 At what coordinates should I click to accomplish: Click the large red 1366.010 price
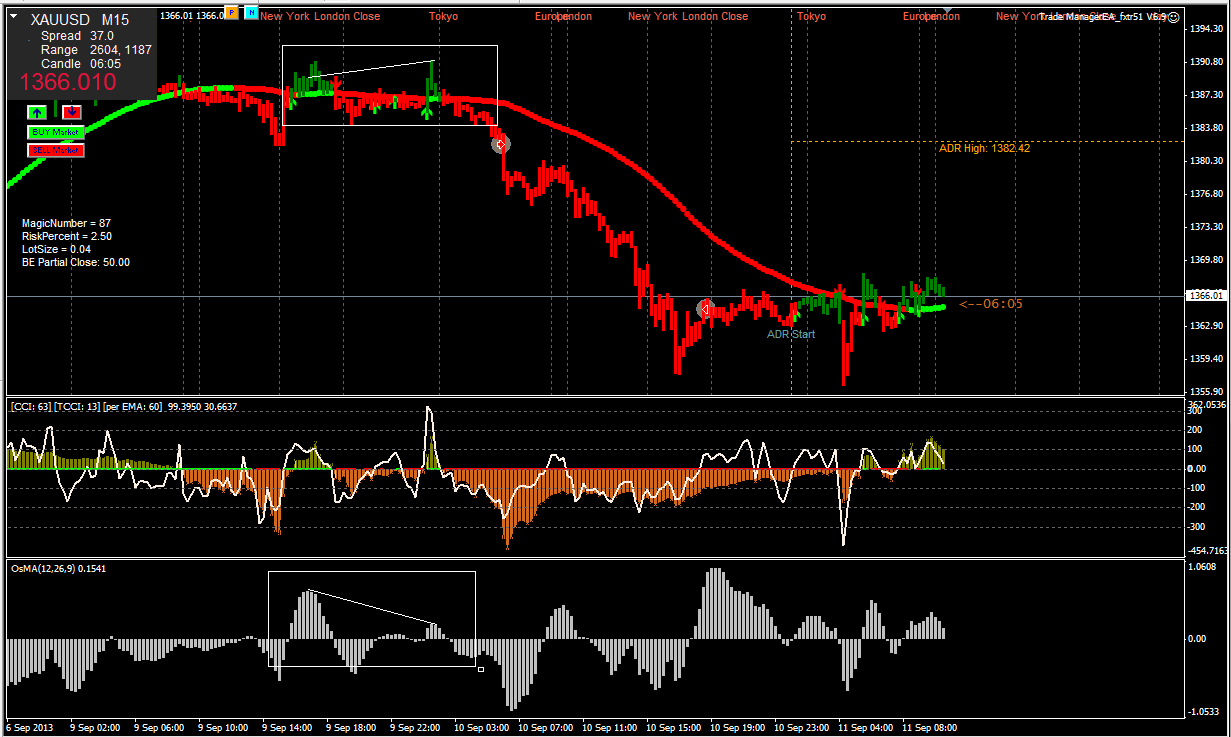point(68,83)
